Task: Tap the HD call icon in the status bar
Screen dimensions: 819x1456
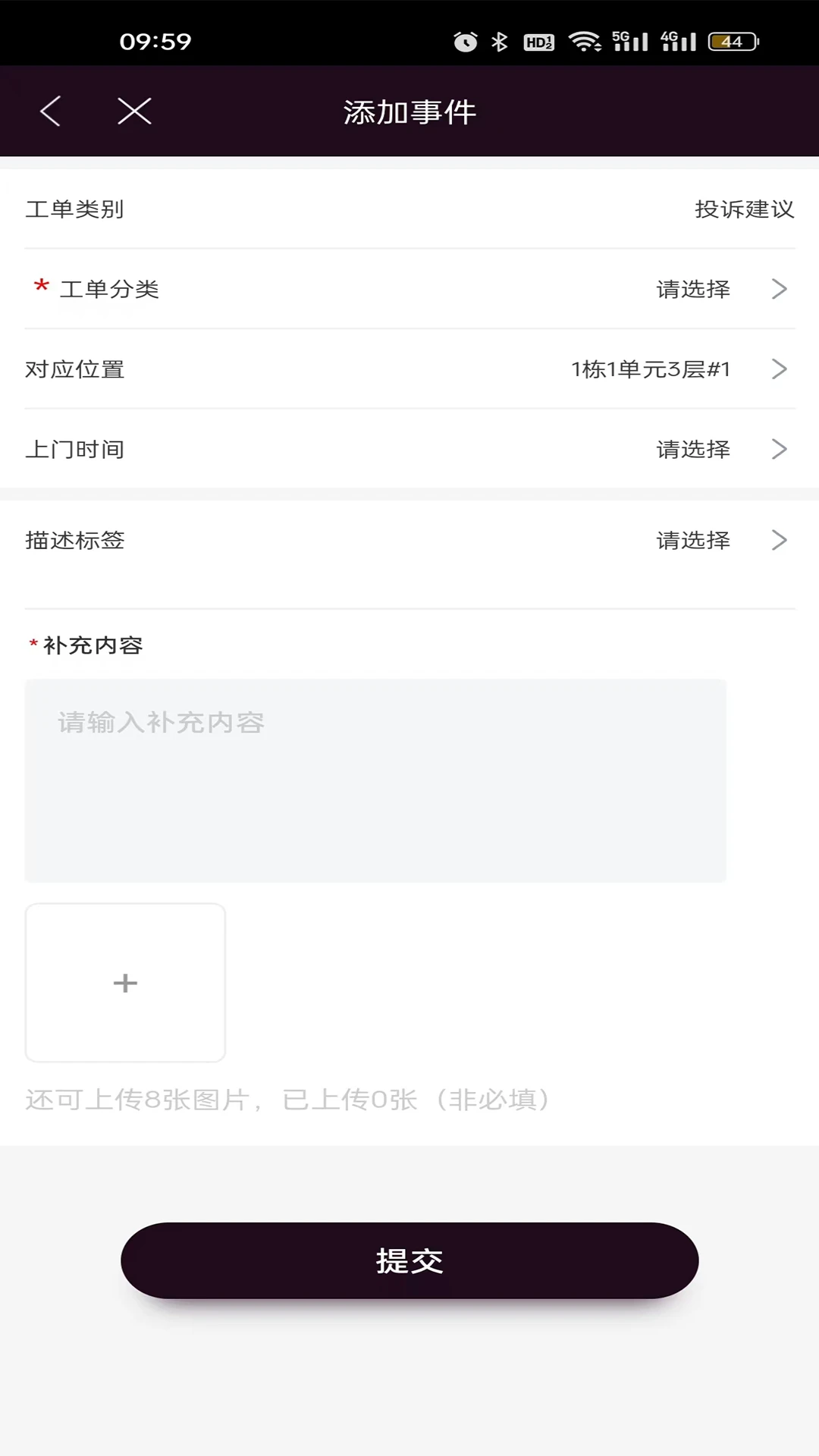Action: (538, 43)
